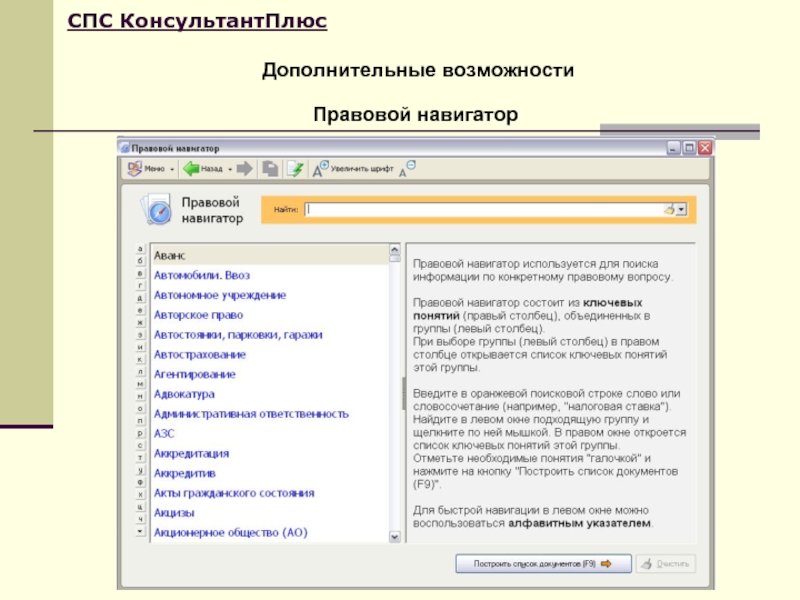Click the document with green arrow icon
The height and width of the screenshot is (600, 800).
295,168
